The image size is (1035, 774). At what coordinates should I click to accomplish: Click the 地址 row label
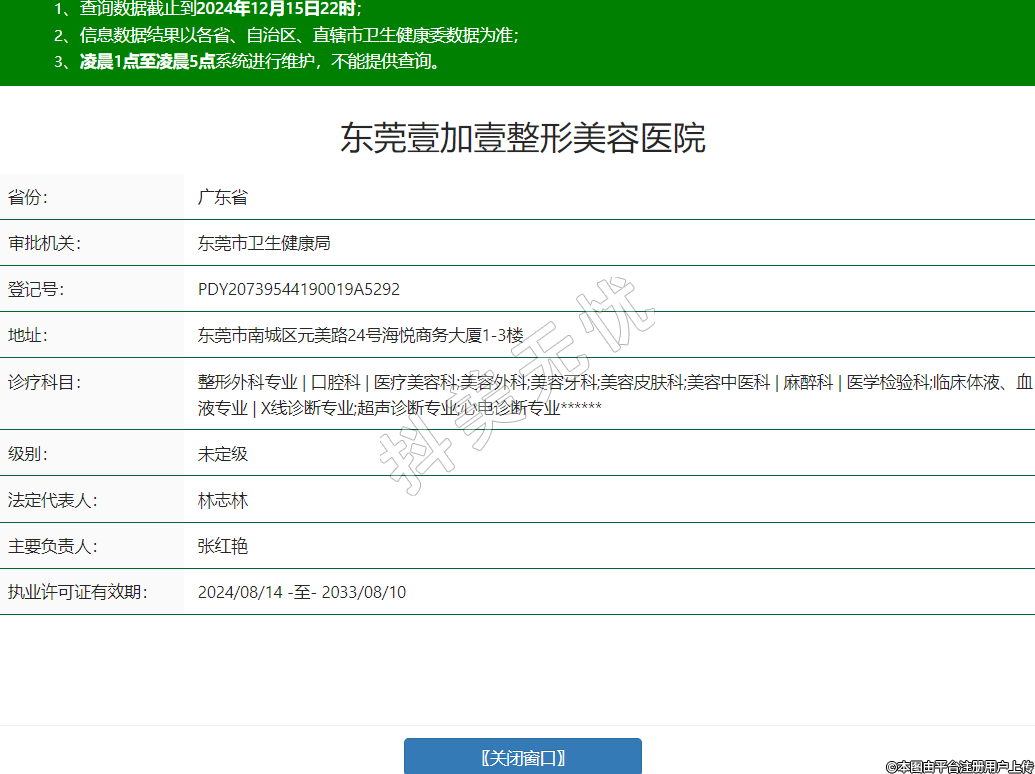click(x=28, y=335)
